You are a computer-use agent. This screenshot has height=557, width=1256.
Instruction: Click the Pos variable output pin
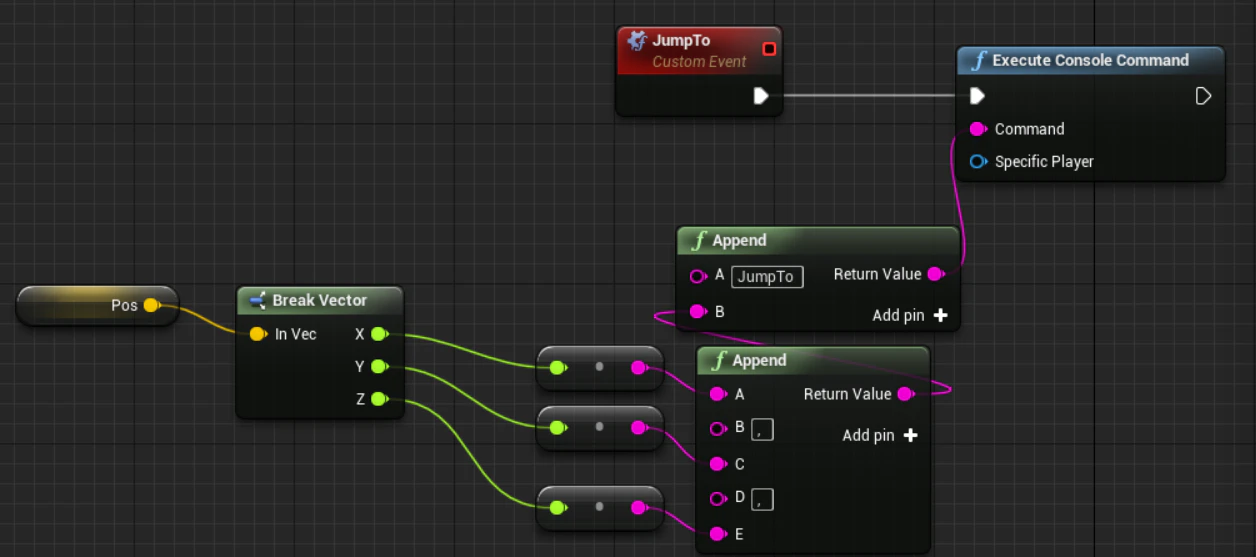coord(151,305)
